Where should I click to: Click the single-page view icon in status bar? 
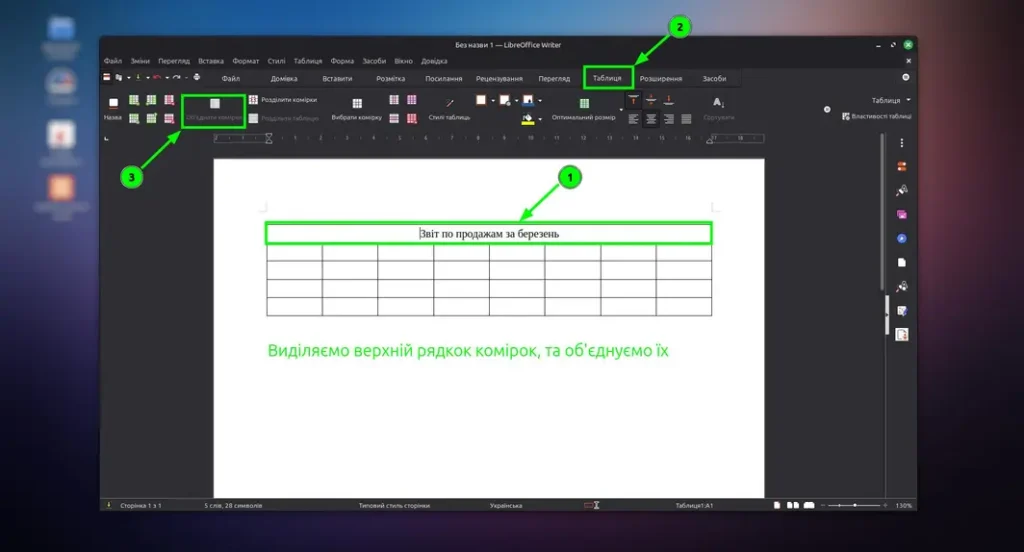tap(777, 505)
